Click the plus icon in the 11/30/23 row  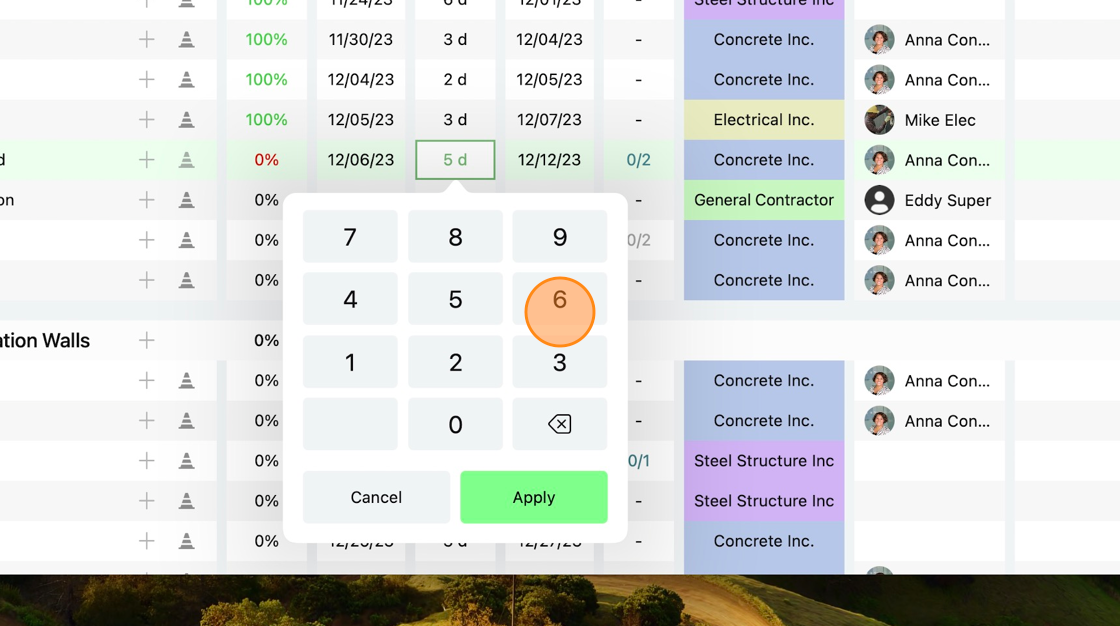146,39
